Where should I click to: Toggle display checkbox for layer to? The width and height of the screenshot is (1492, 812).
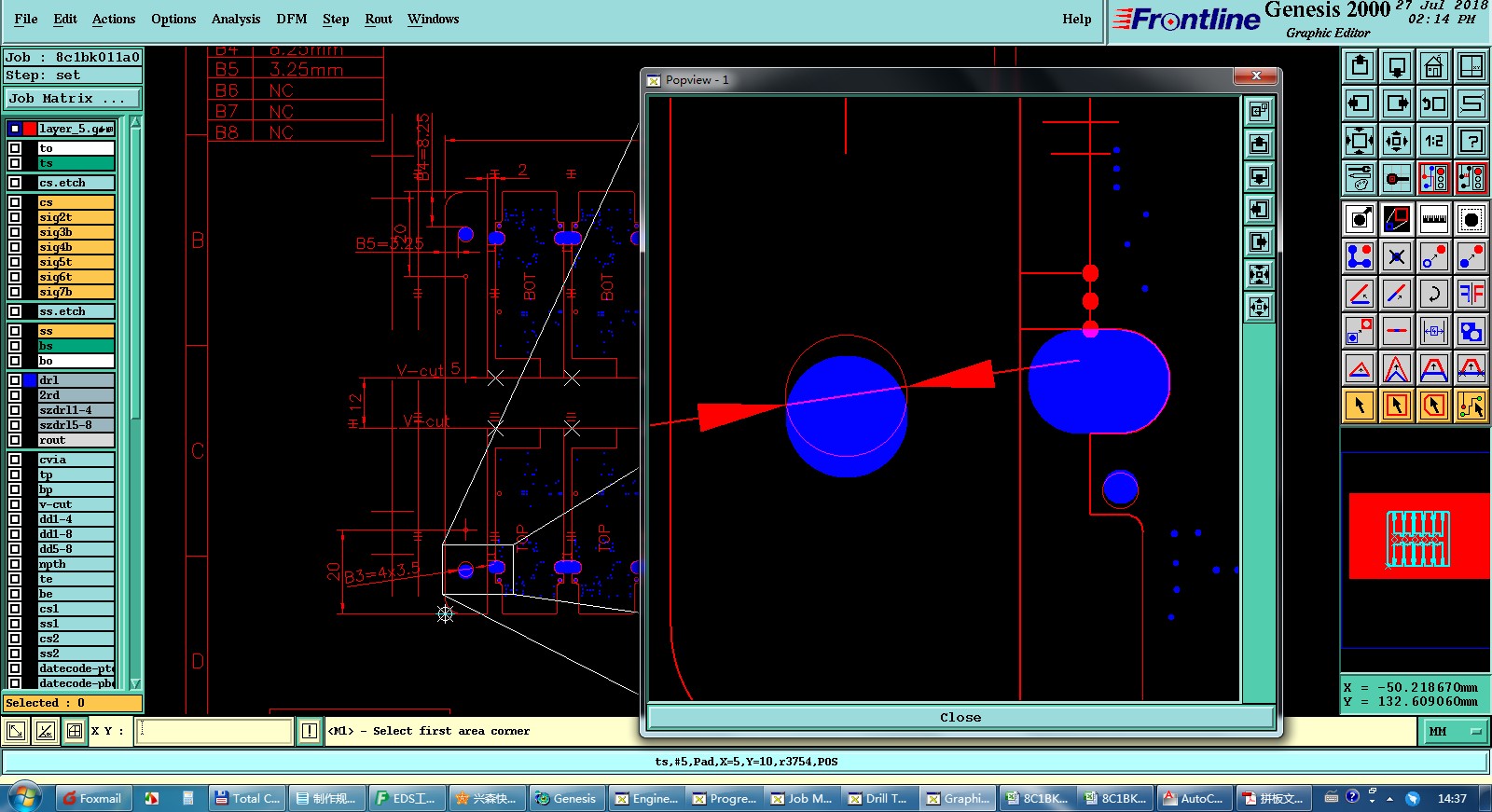[15, 148]
